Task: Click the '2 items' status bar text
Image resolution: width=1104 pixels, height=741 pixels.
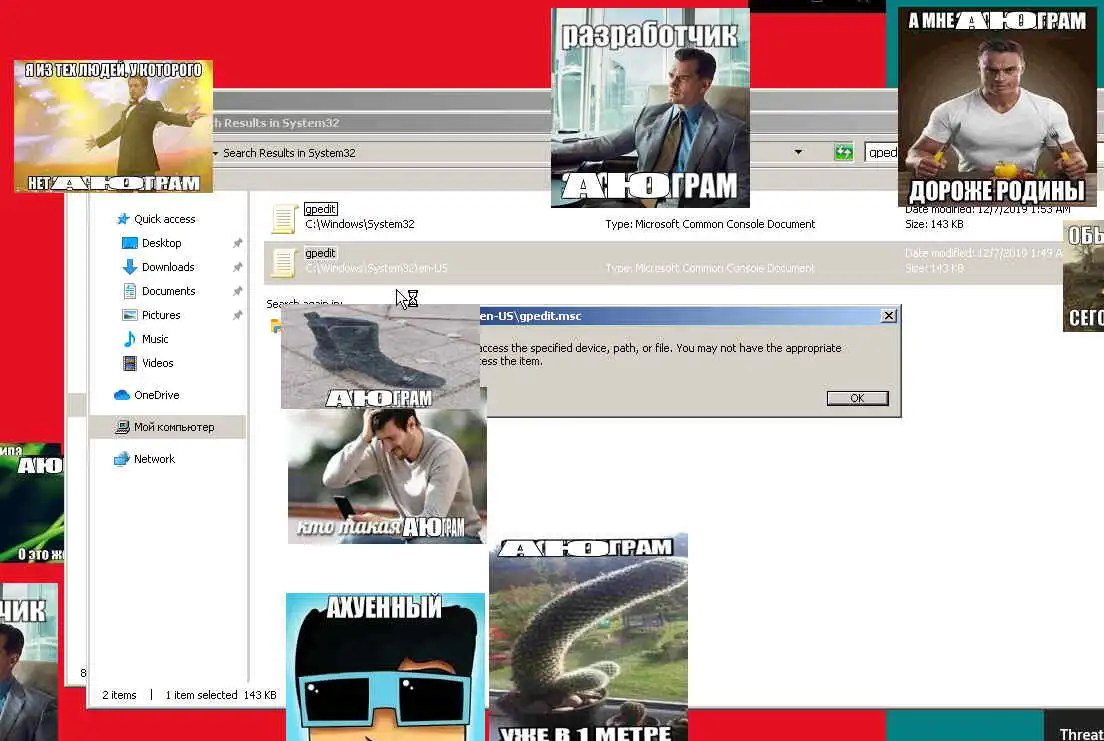Action: tap(119, 695)
